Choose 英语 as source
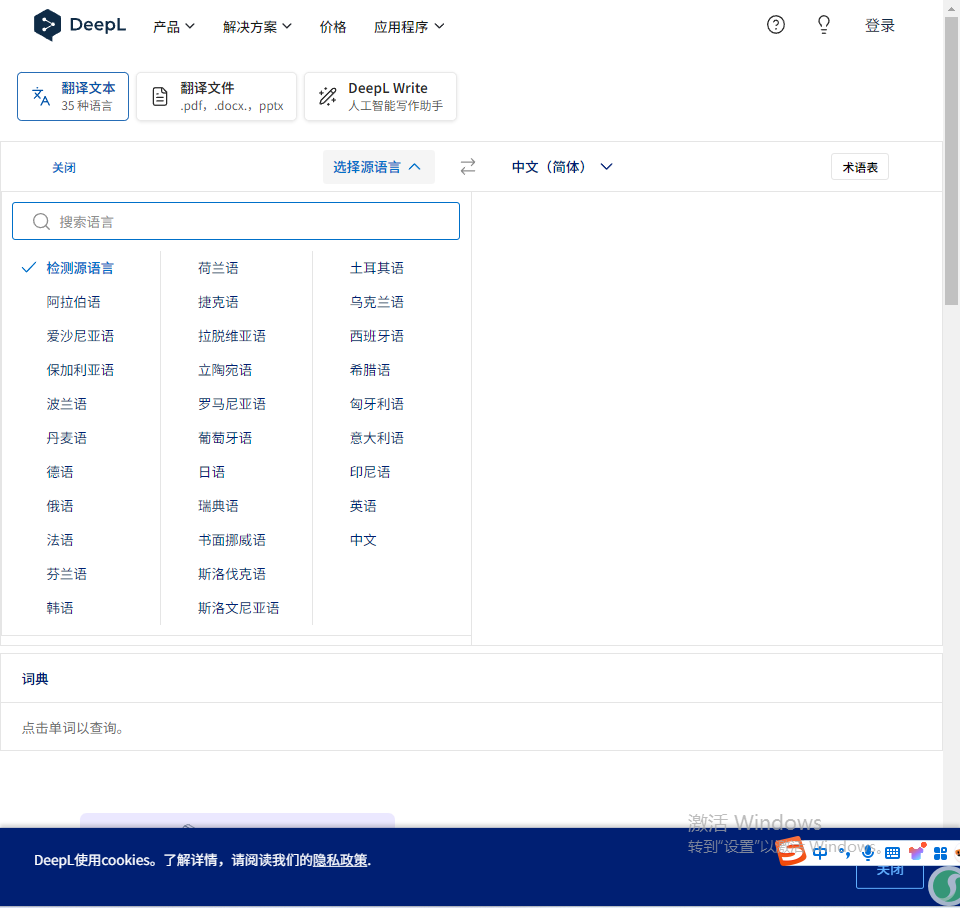This screenshot has width=960, height=908. click(x=363, y=506)
